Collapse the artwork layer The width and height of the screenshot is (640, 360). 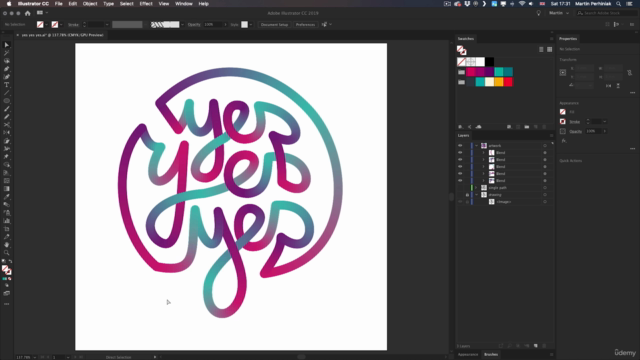476,146
